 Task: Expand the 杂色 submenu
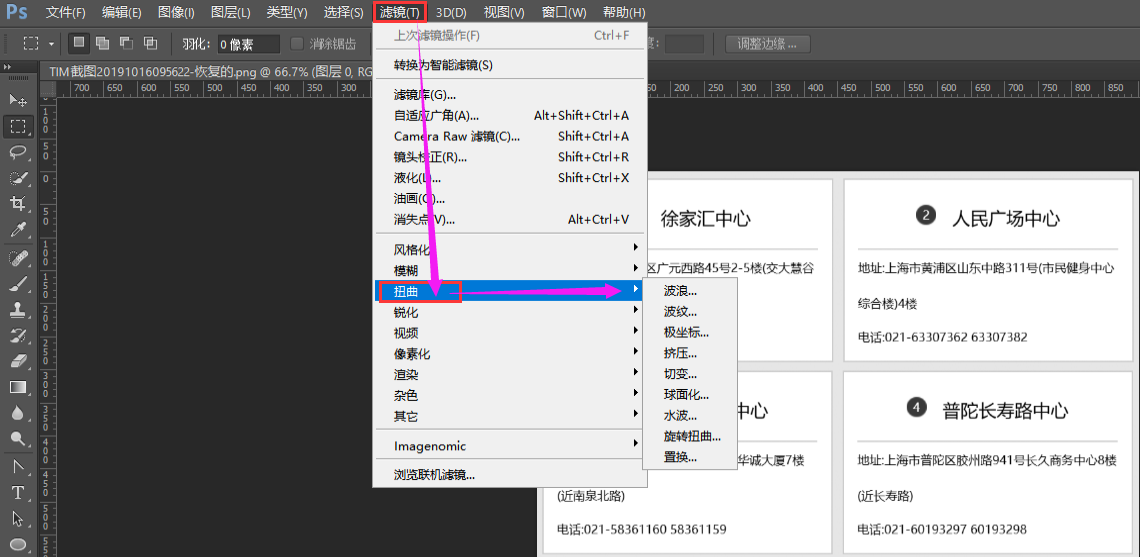510,396
